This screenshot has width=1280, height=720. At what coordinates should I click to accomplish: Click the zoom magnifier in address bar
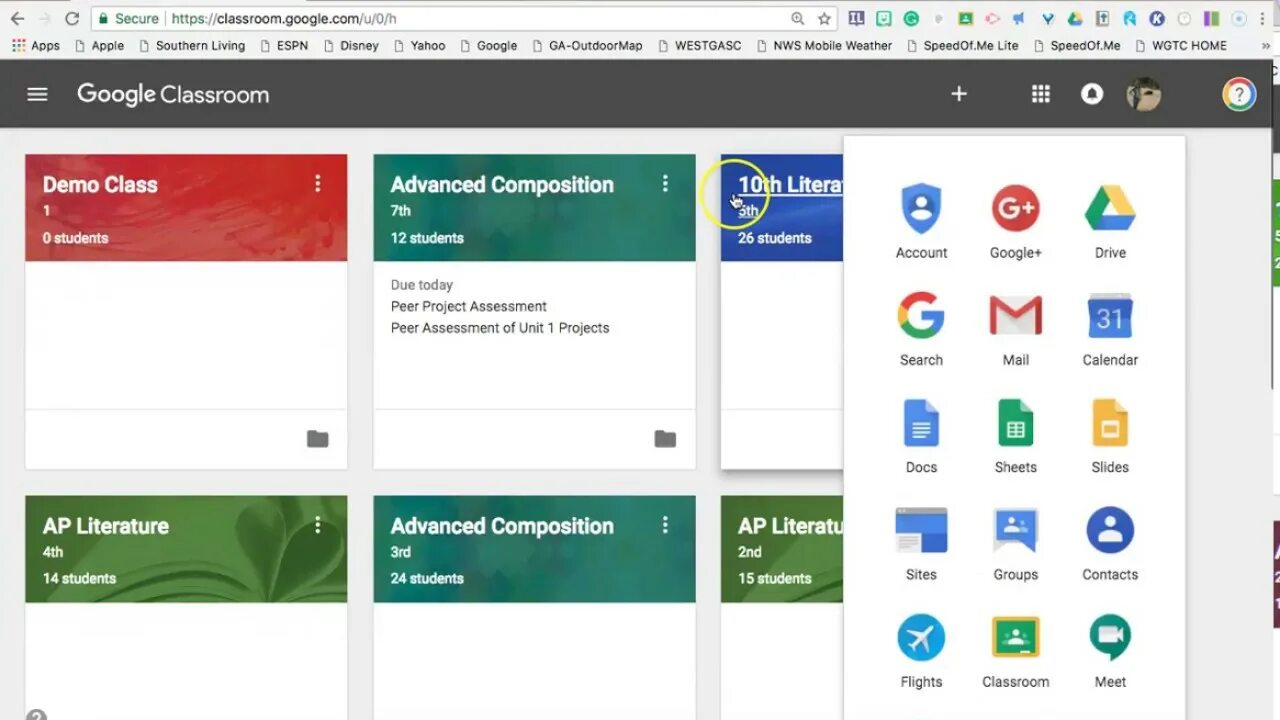point(797,18)
